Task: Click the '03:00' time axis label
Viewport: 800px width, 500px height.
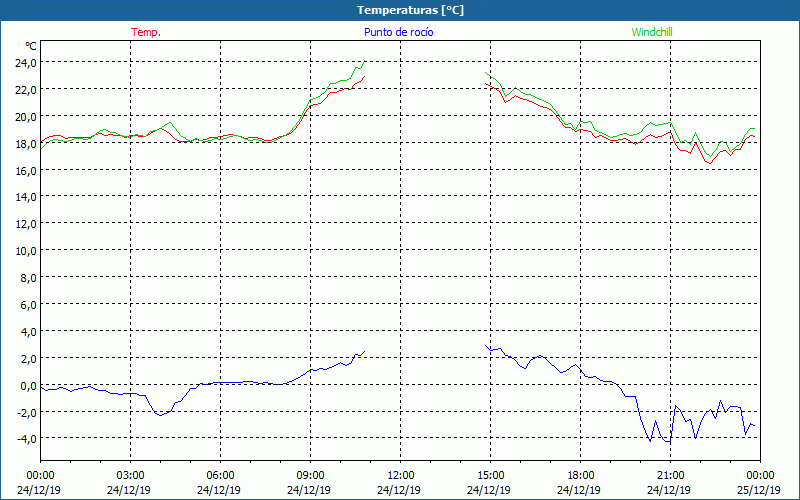Action: (x=130, y=476)
